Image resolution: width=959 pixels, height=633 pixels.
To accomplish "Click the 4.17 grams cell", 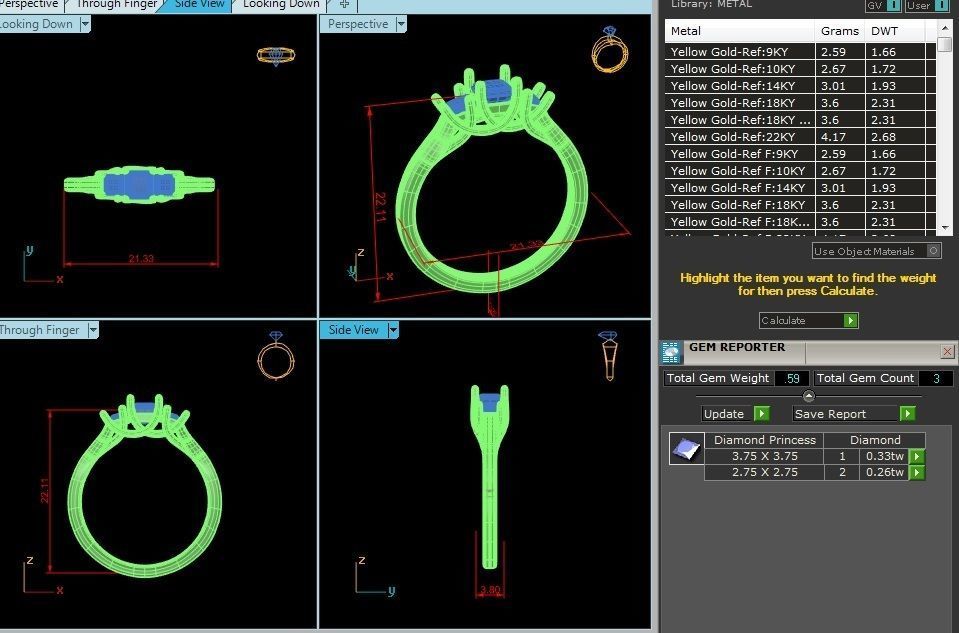I will tap(840, 137).
